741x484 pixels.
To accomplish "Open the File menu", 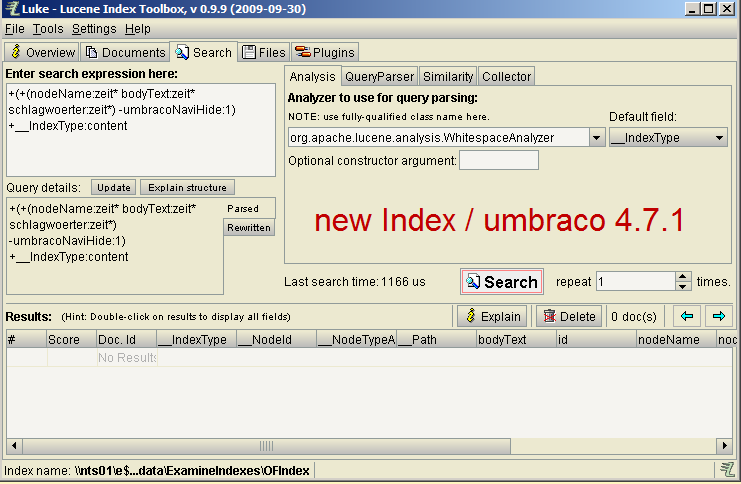I will coord(15,29).
